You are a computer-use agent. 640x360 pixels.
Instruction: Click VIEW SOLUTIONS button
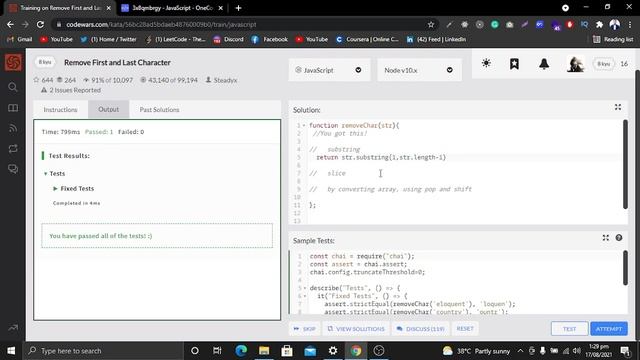pos(356,329)
